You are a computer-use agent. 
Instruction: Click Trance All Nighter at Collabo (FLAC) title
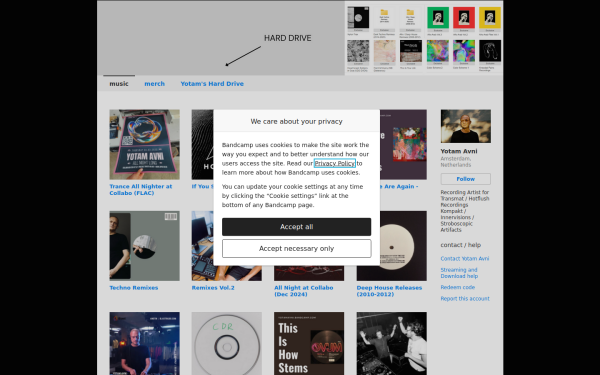(141, 190)
